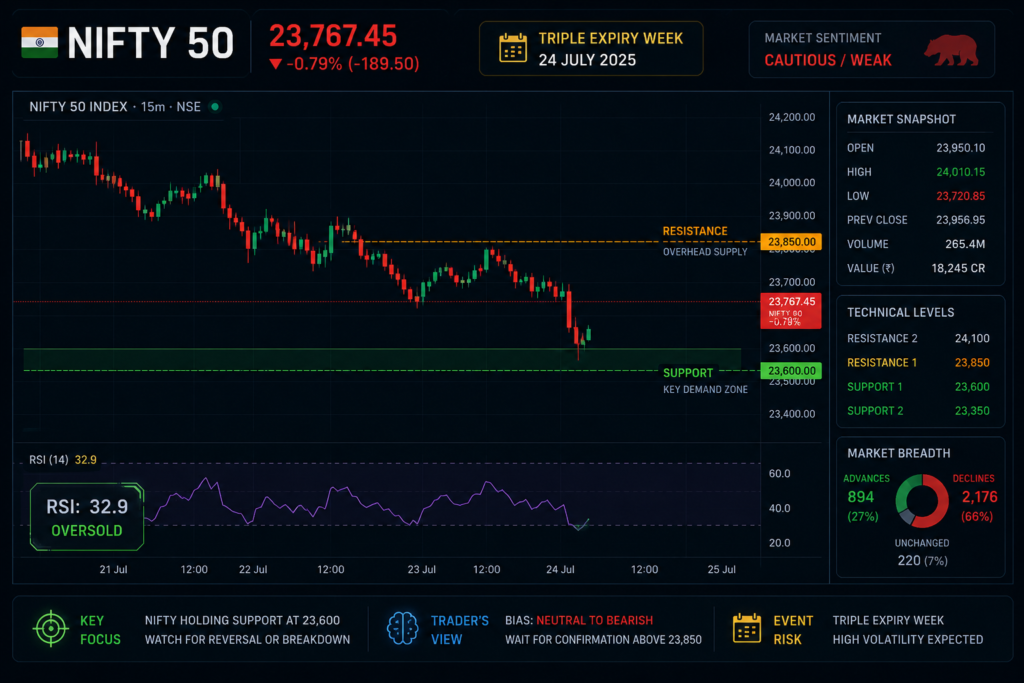Click the 25 Jul date on time axis
The width and height of the screenshot is (1024, 683).
pos(721,569)
